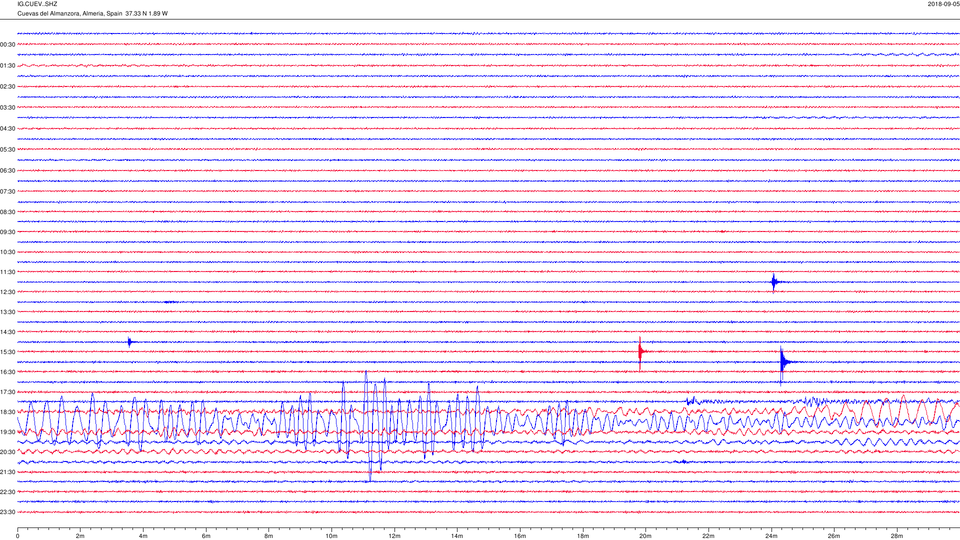Select the 16:30 time label
This screenshot has height=540, width=960.
pyautogui.click(x=8, y=372)
